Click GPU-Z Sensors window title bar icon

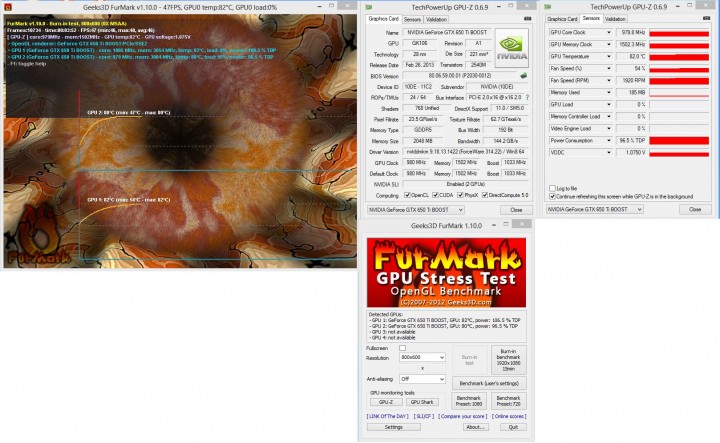tap(547, 7)
